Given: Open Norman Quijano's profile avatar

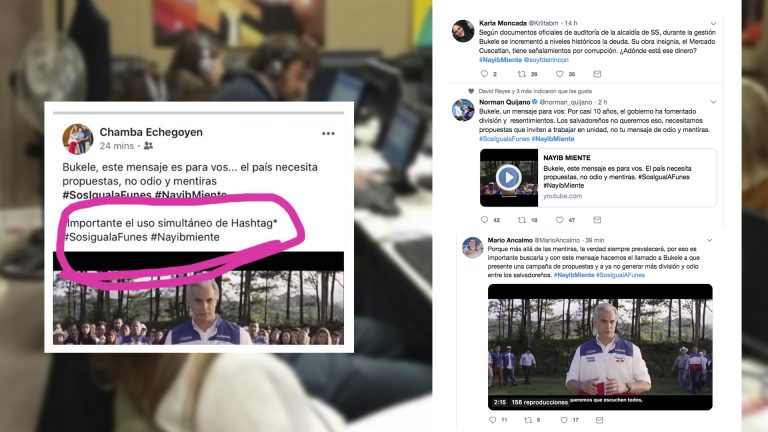Looking at the screenshot, I should point(463,109).
